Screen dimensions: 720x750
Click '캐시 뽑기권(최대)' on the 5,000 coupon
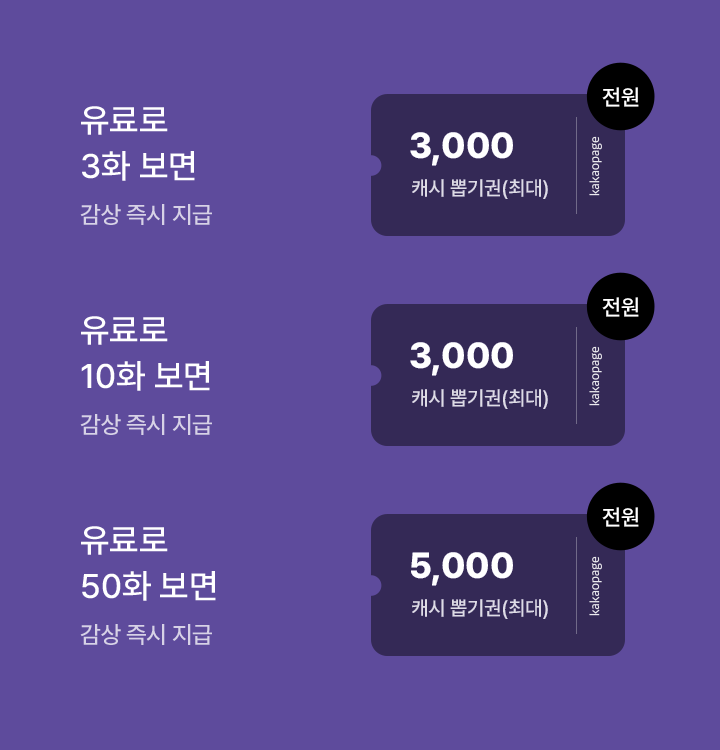(480, 608)
